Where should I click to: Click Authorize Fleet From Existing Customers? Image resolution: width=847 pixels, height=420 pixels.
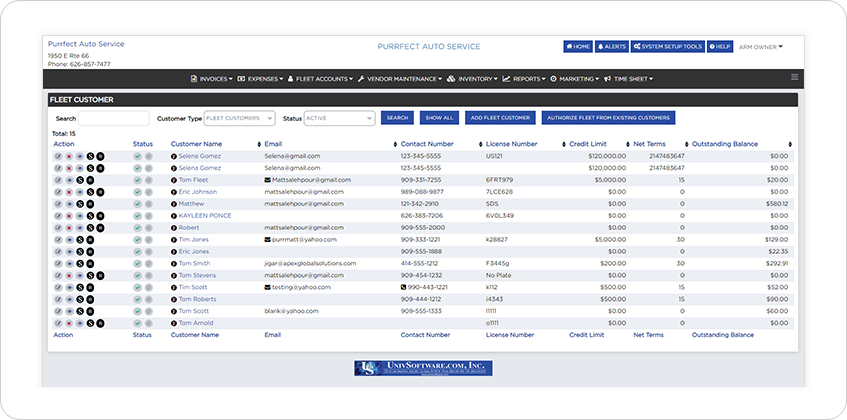click(608, 118)
